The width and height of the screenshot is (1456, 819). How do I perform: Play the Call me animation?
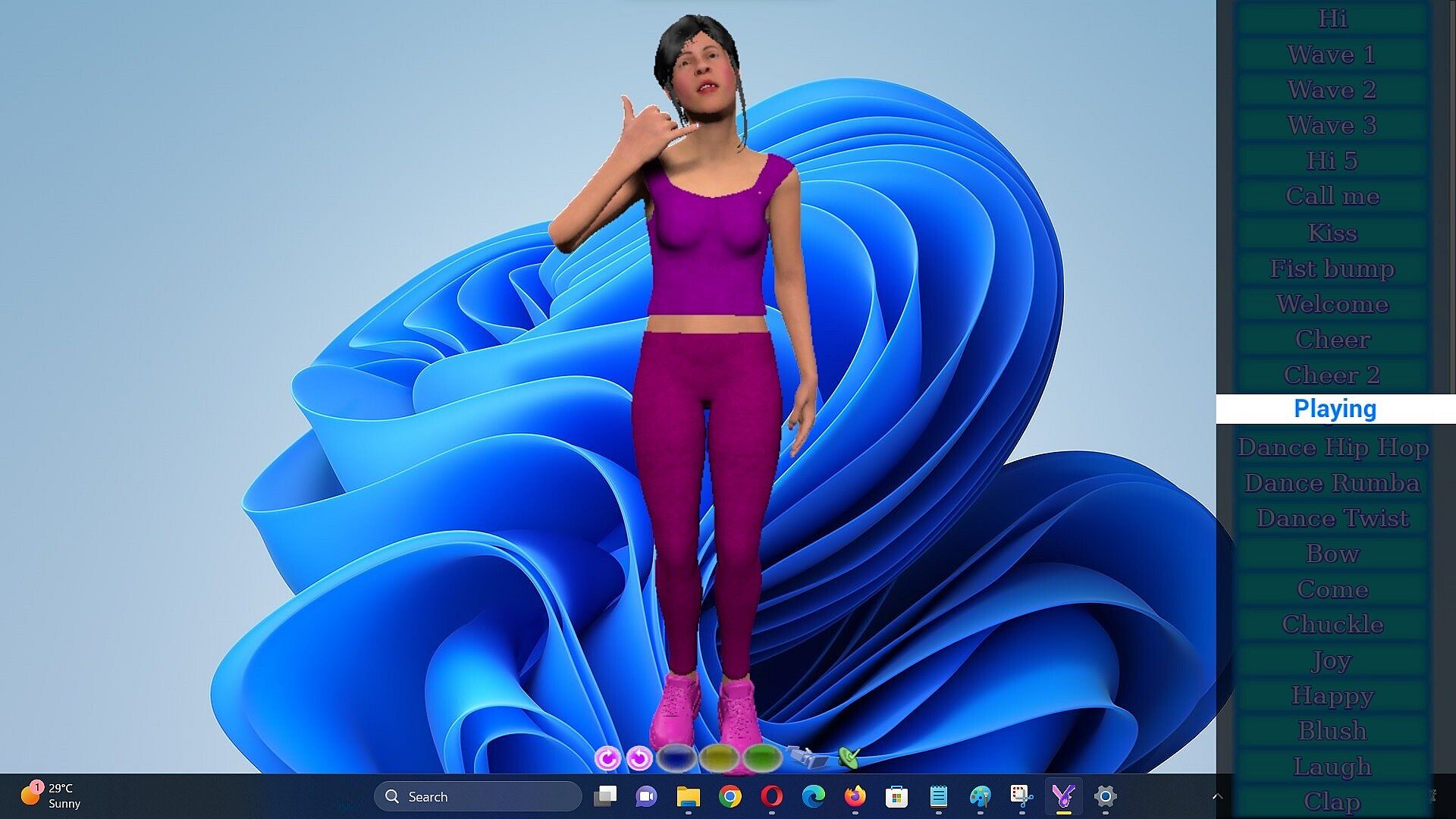1332,196
